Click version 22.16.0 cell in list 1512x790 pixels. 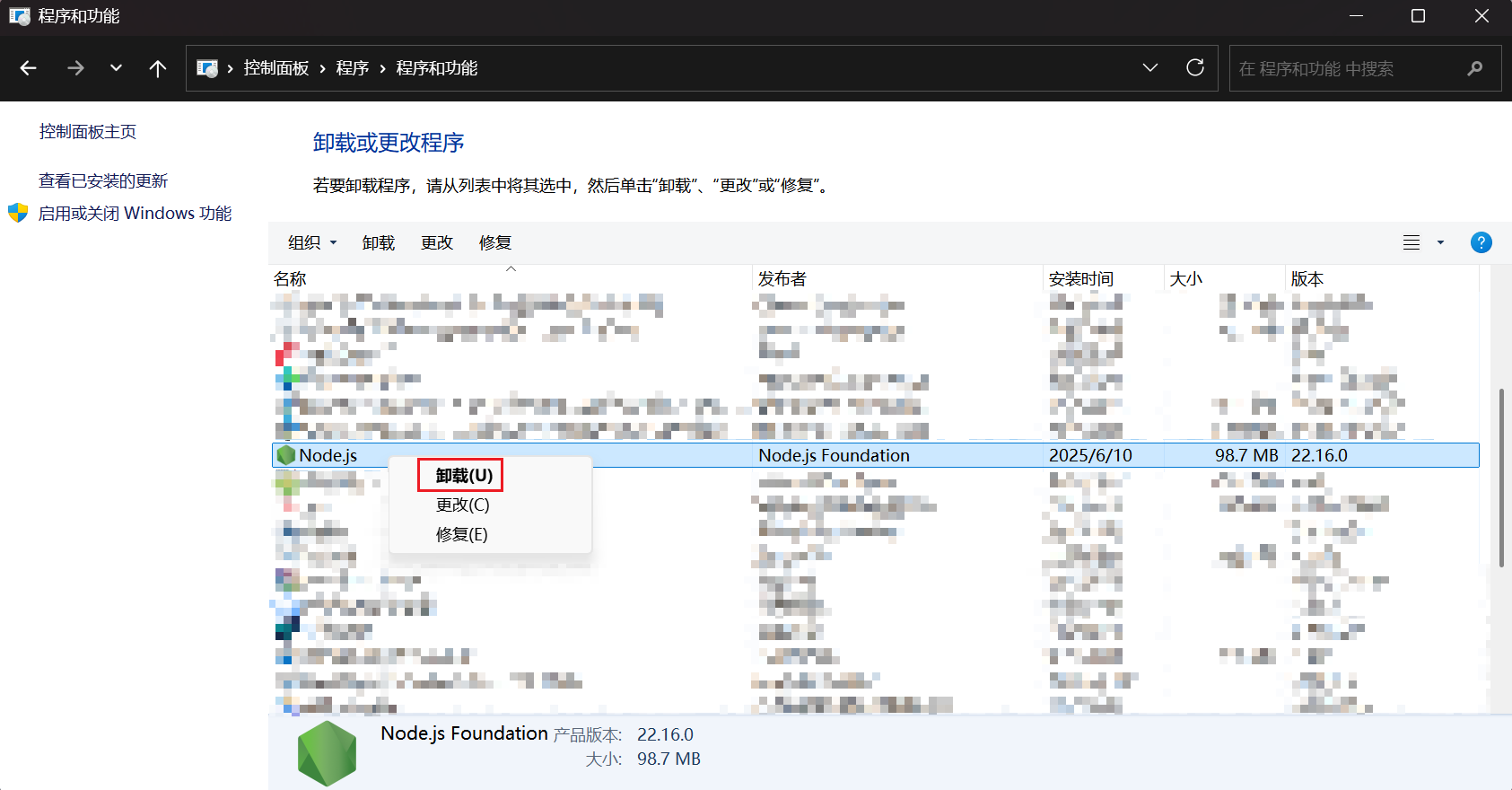coord(1320,455)
